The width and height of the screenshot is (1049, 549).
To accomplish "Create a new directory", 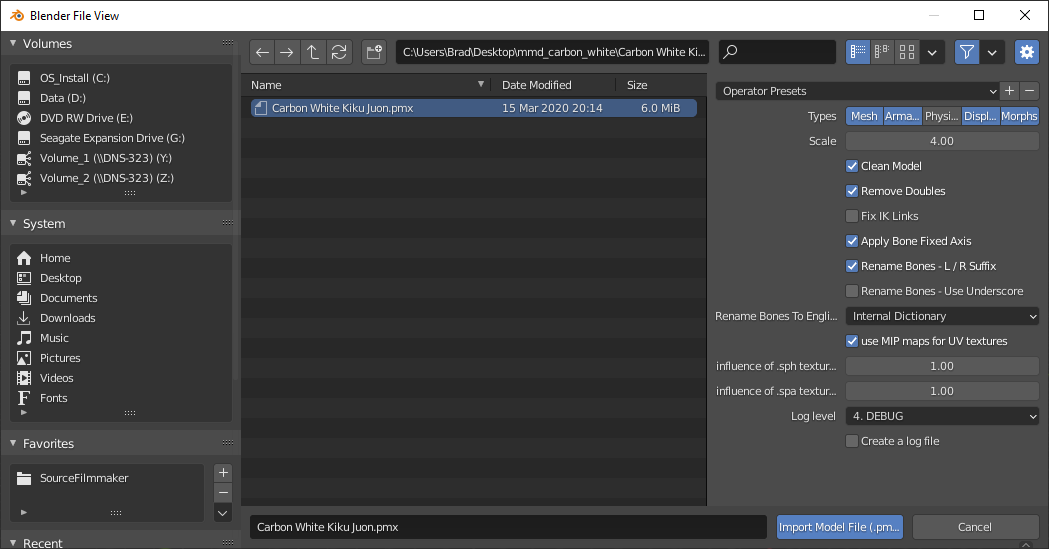I will [x=374, y=52].
